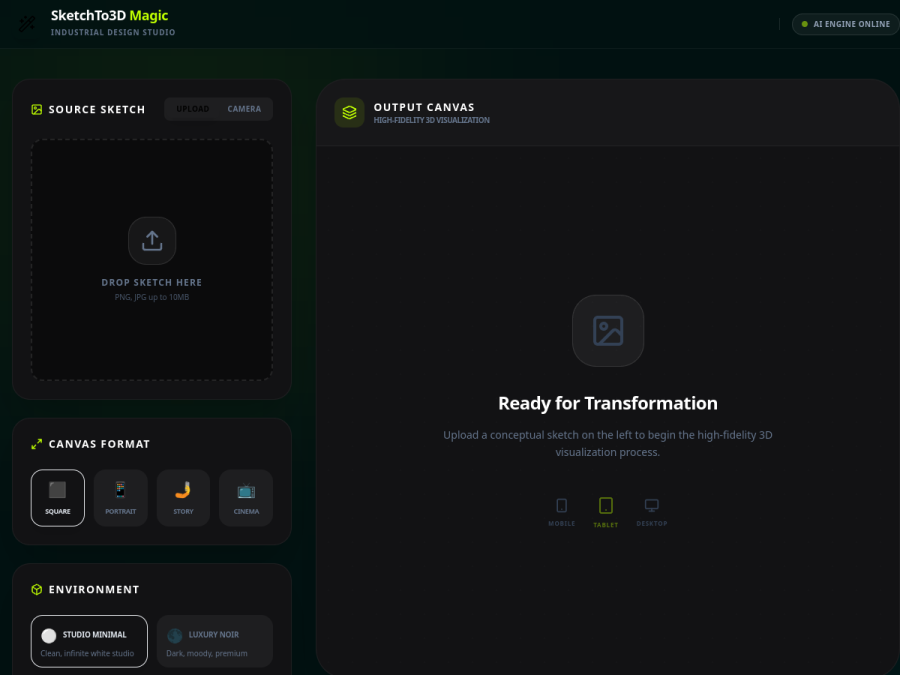Click the Source Sketch heading text
Viewport: 900px width, 675px height.
pos(97,110)
